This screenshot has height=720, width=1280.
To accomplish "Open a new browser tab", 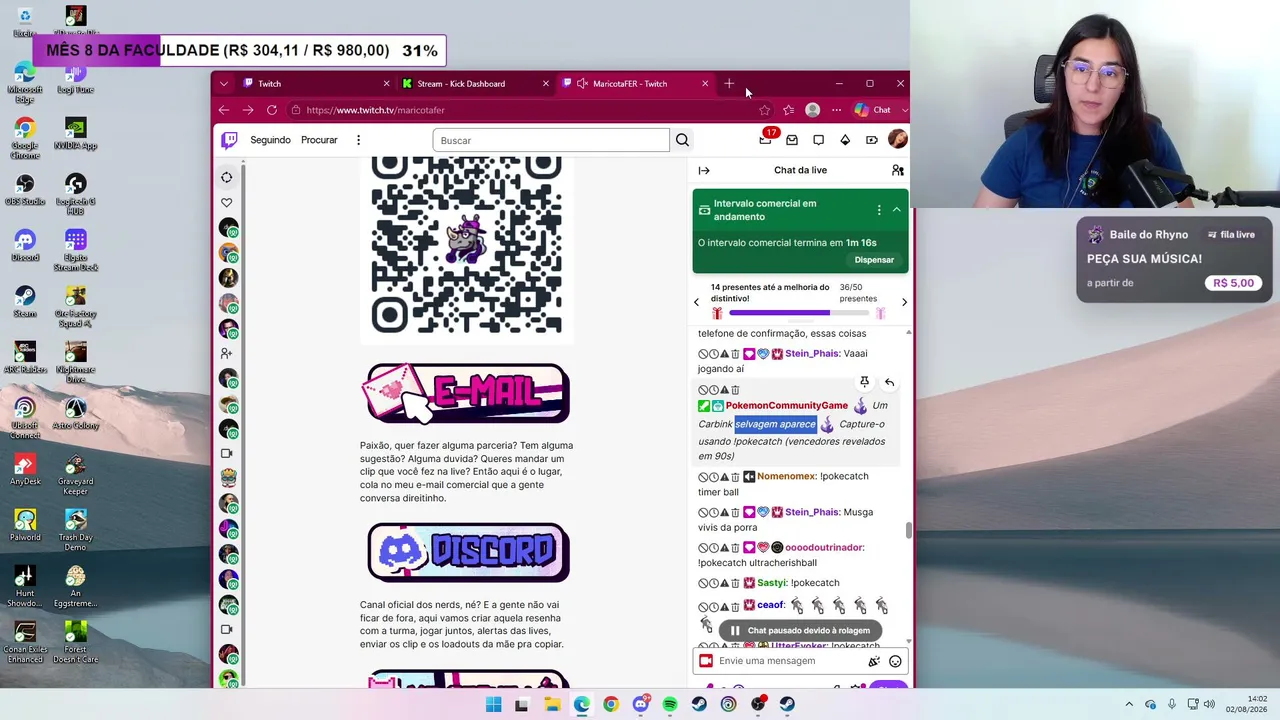I will 729,84.
